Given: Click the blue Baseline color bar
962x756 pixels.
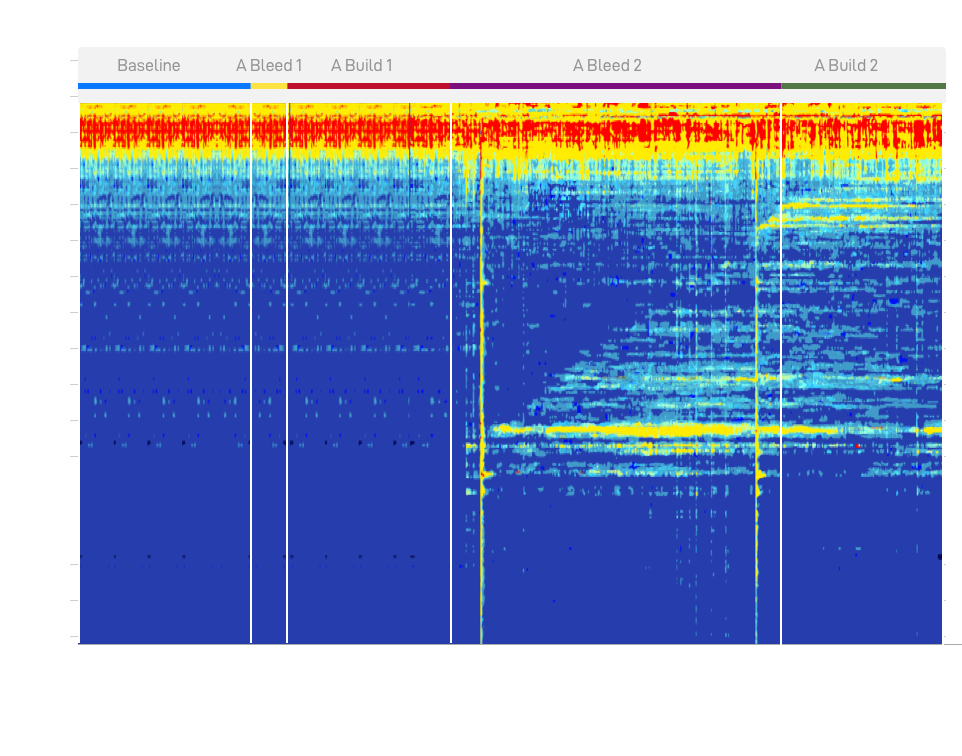Looking at the screenshot, I should click(164, 86).
